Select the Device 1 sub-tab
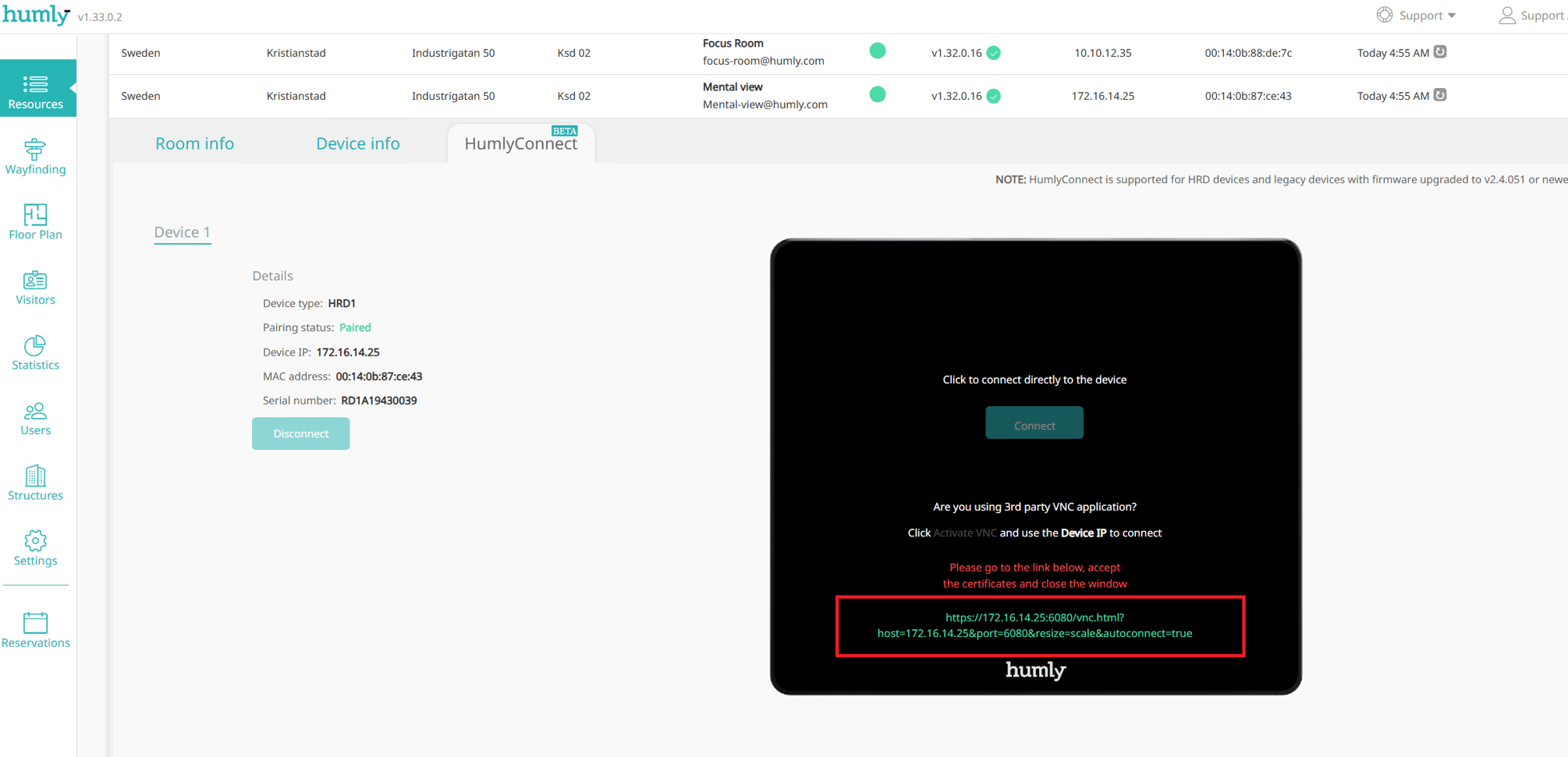The width and height of the screenshot is (1568, 757). click(183, 232)
